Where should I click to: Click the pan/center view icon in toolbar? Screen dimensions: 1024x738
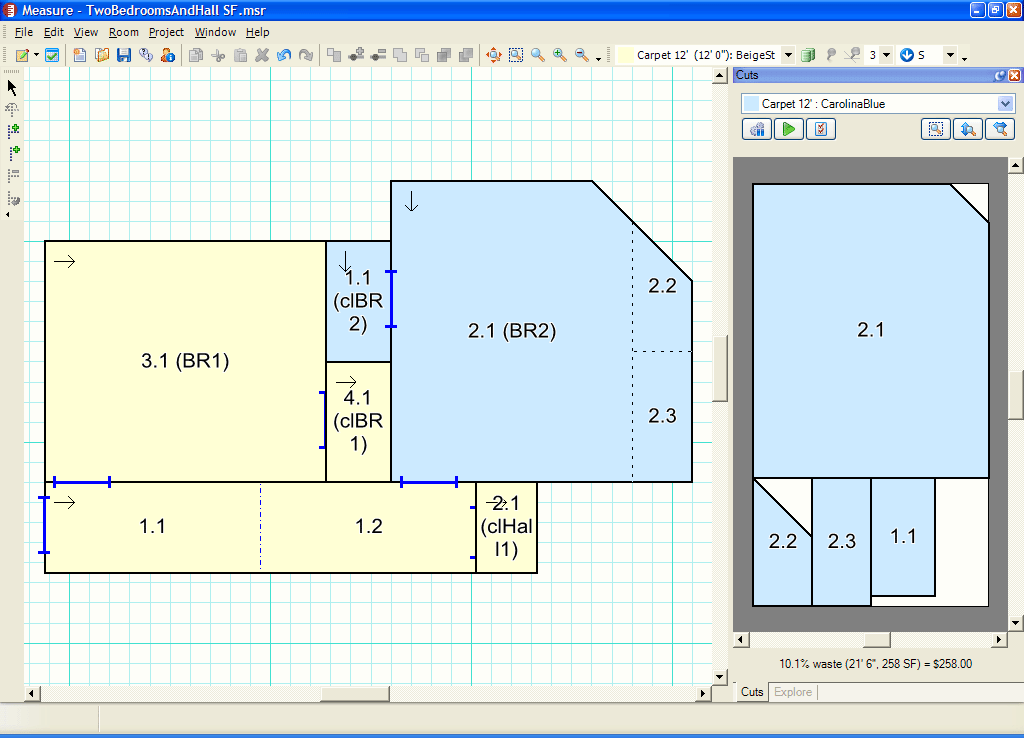(494, 55)
